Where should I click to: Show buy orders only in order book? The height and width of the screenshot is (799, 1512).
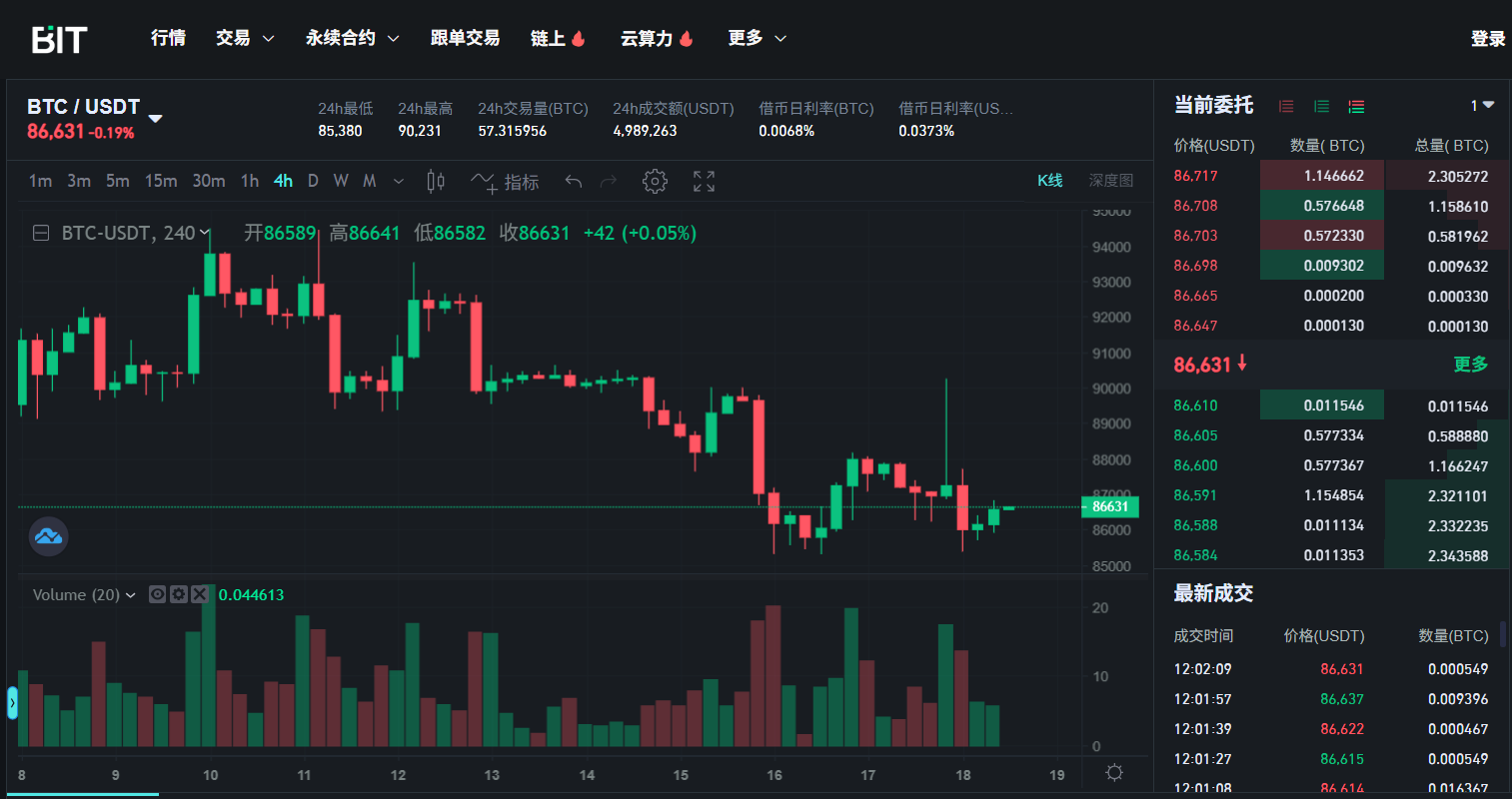coord(1321,106)
